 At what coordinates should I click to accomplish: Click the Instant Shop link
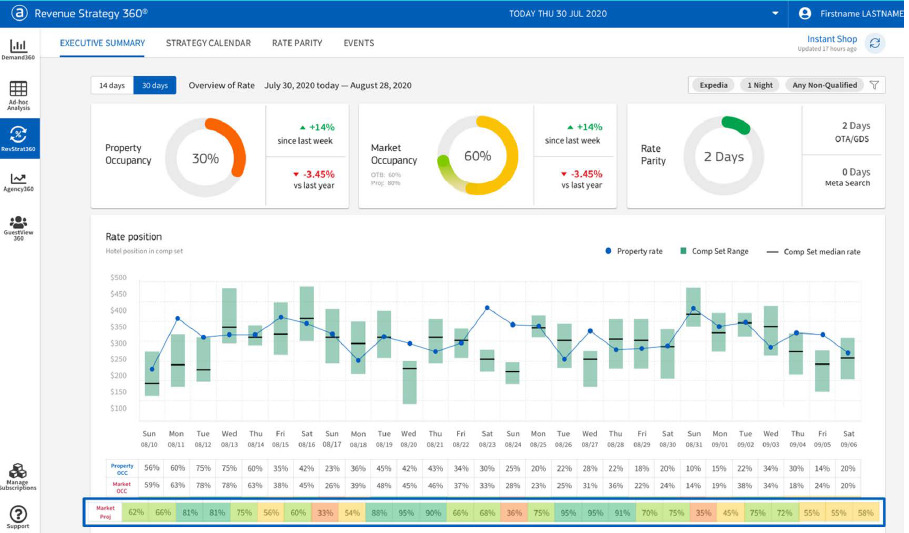click(x=832, y=39)
